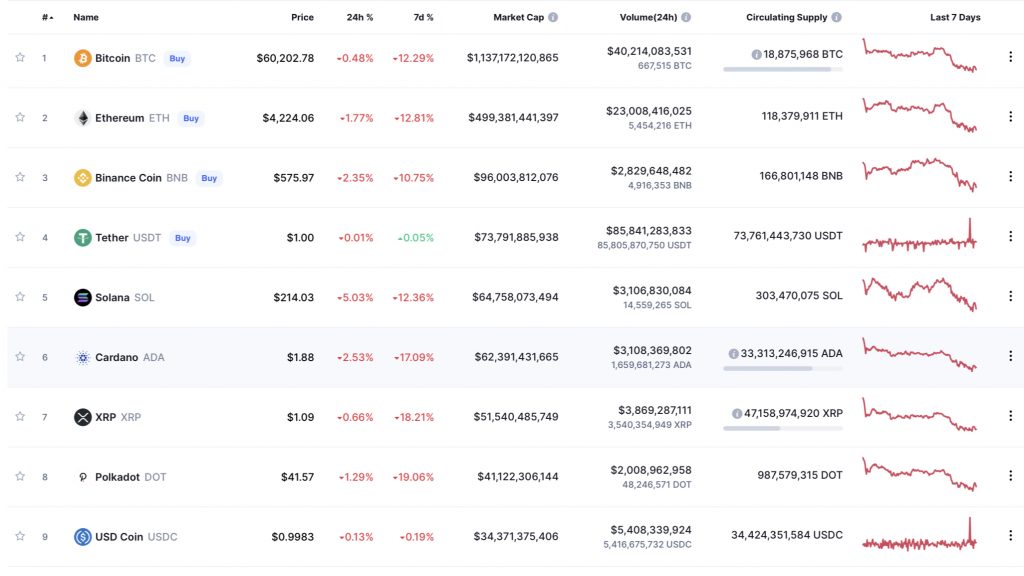Click the USD Coin logo icon
Image resolution: width=1024 pixels, height=576 pixels.
[82, 537]
